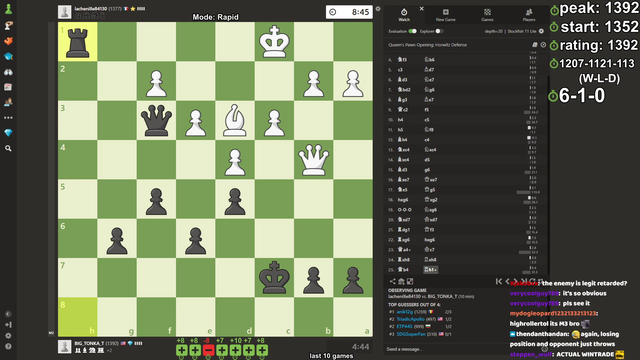Select move 18 hxg6 in move list
Screen dimensions: 640x360
coord(403,200)
